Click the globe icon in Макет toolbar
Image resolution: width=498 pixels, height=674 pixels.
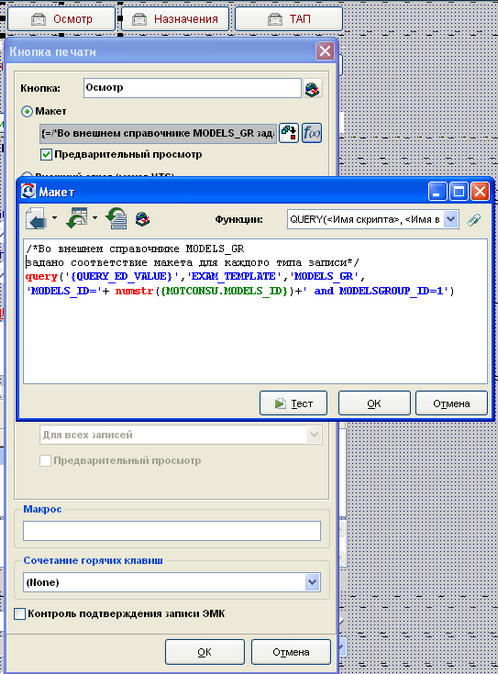142,219
